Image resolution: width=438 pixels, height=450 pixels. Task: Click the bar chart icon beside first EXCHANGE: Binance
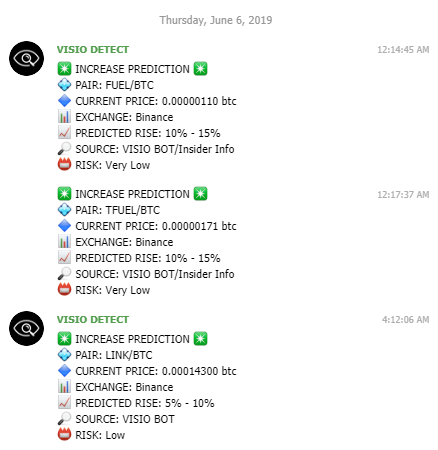click(x=64, y=117)
